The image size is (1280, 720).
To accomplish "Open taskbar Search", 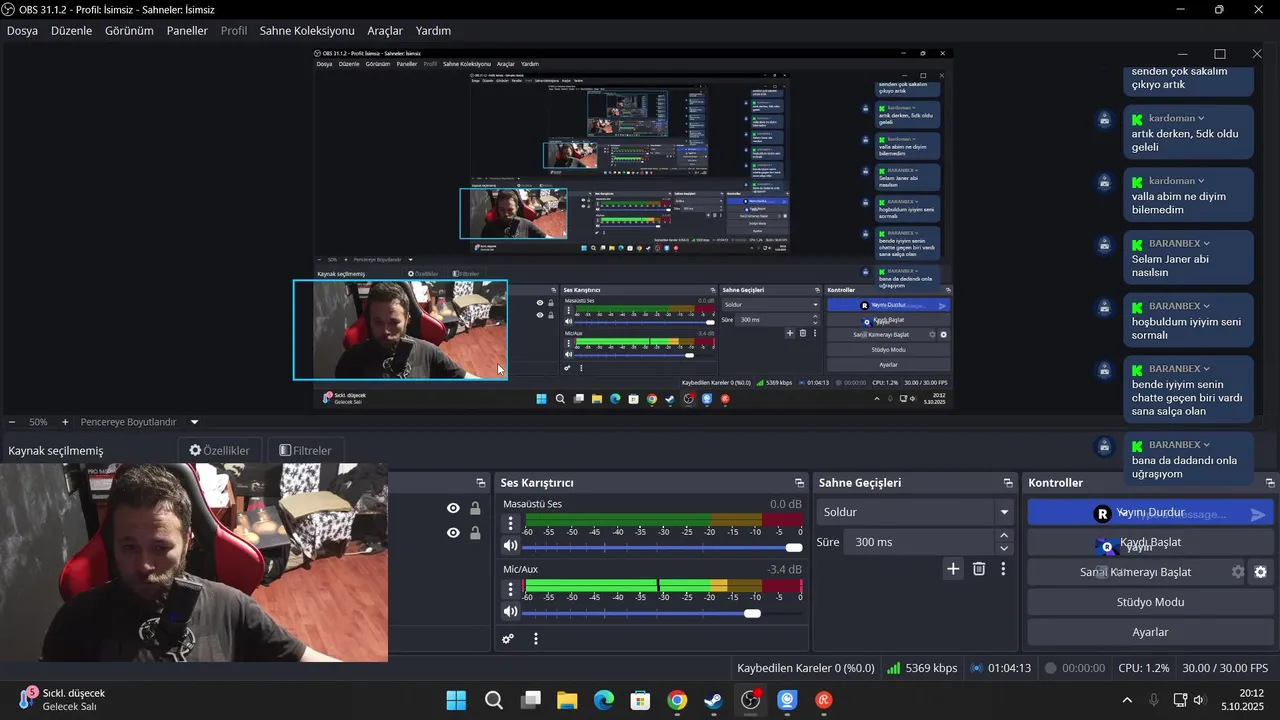I will point(494,700).
